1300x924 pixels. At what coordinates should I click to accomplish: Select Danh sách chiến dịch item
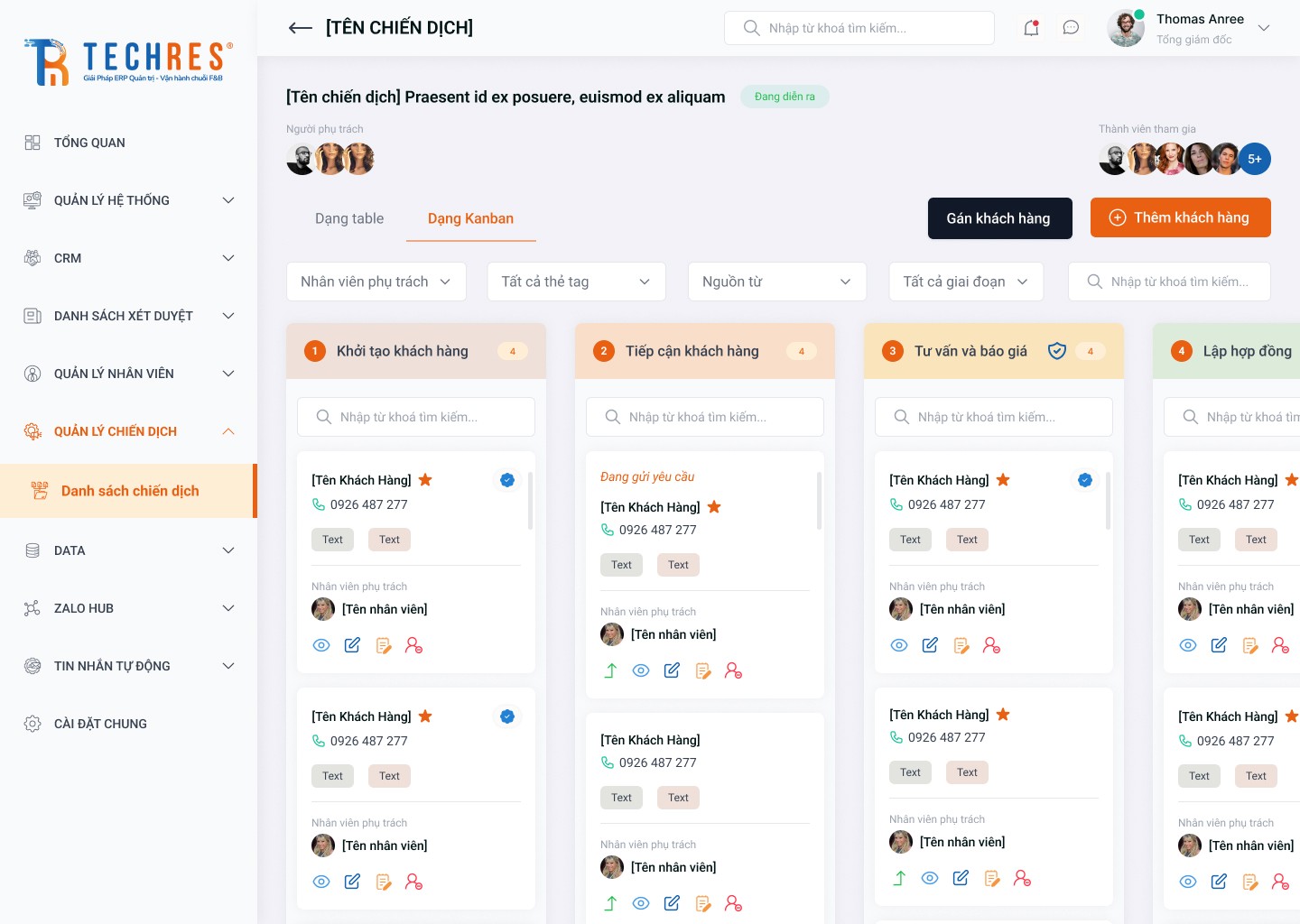pos(128,491)
